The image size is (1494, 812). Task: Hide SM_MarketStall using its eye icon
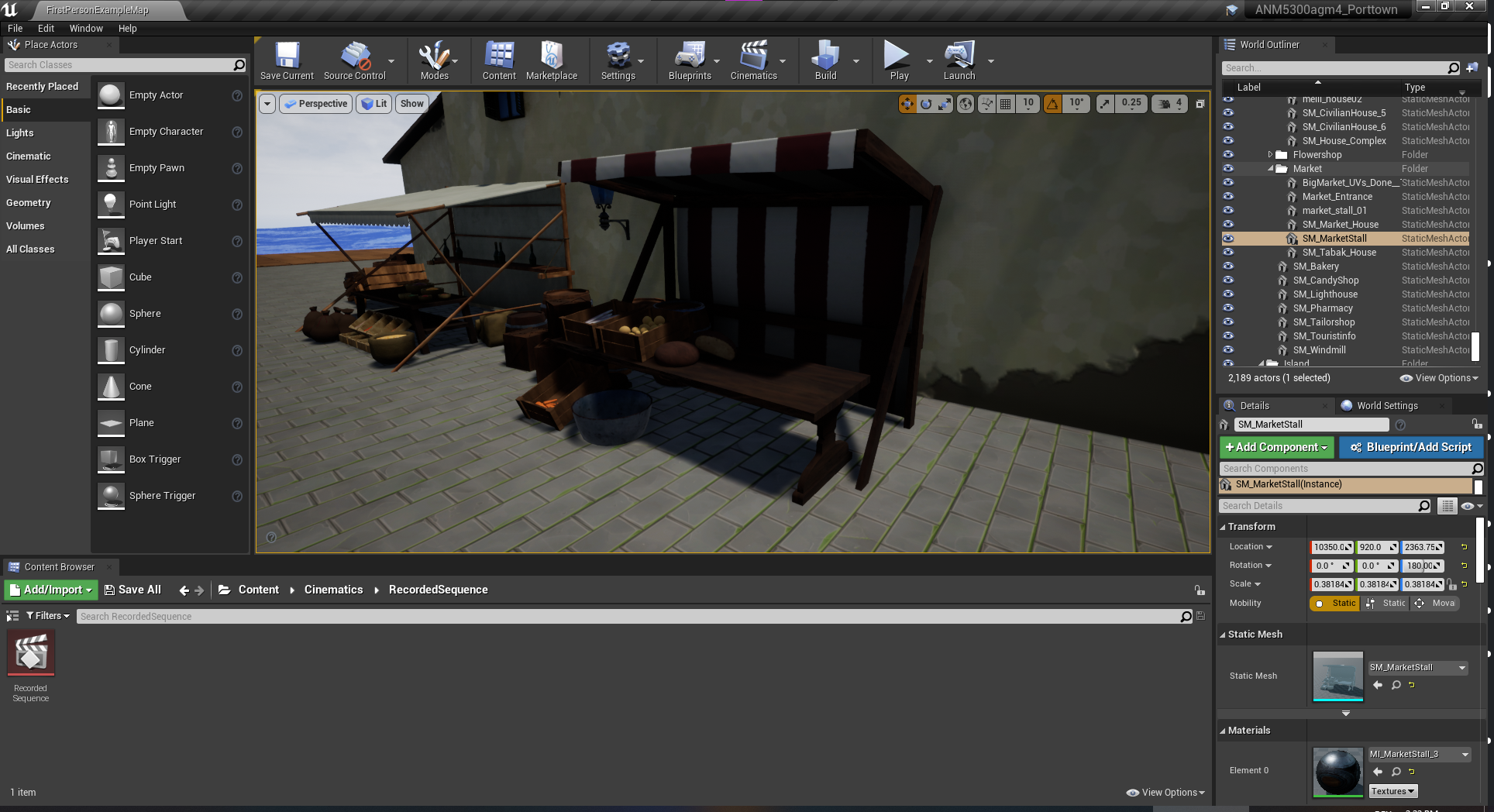[x=1228, y=239]
